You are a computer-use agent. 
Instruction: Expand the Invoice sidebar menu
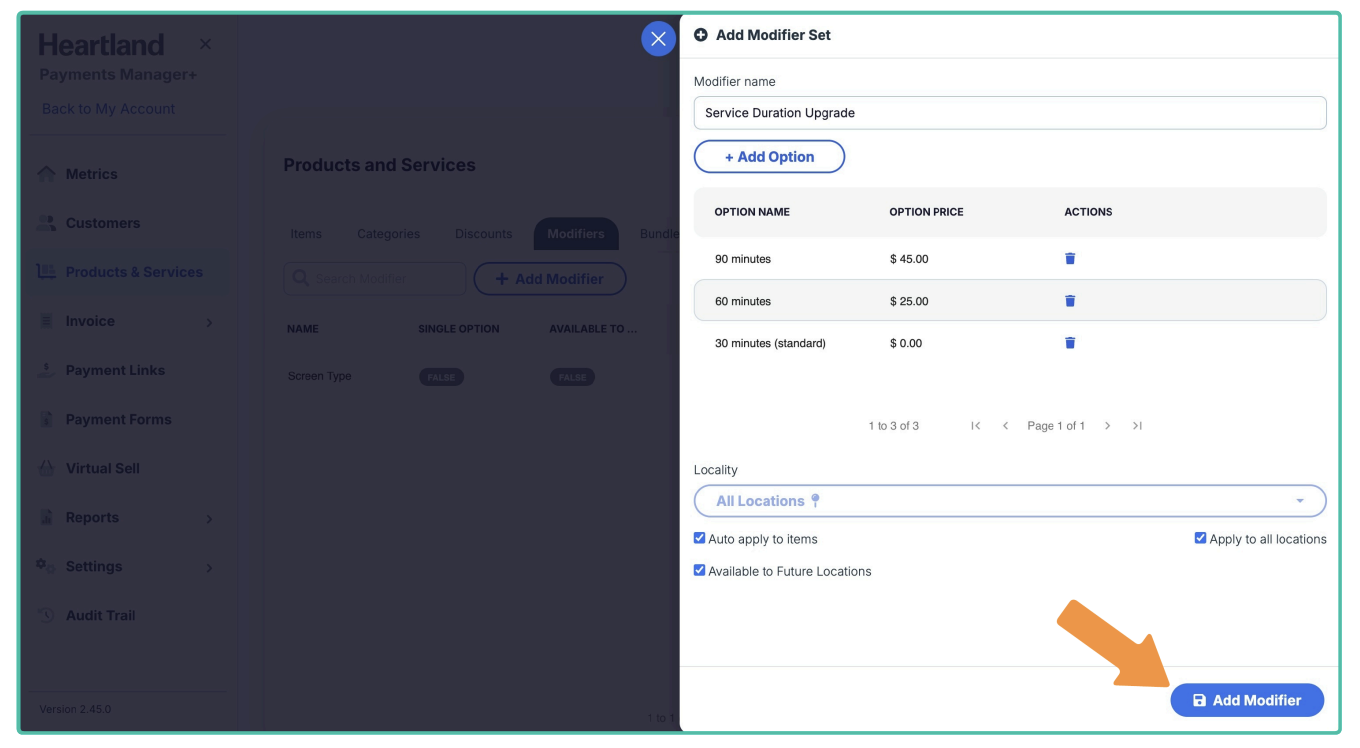click(x=209, y=322)
